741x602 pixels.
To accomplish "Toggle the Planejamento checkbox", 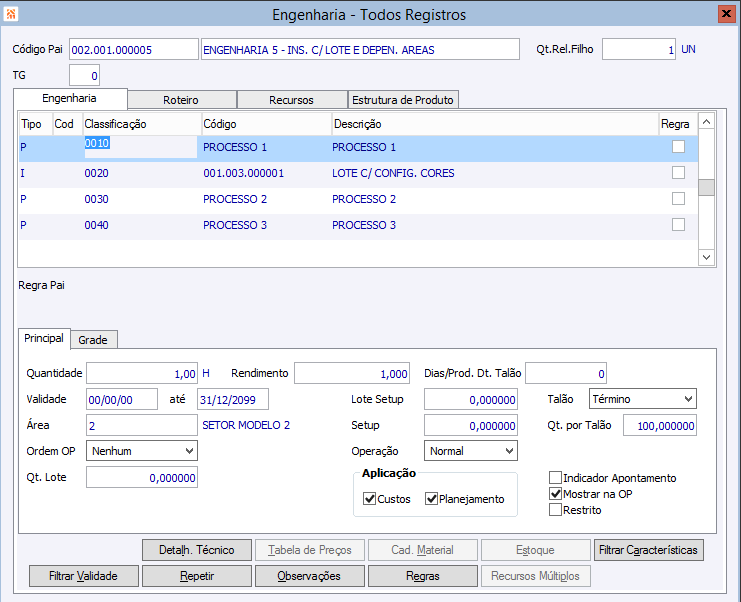I will pyautogui.click(x=432, y=499).
